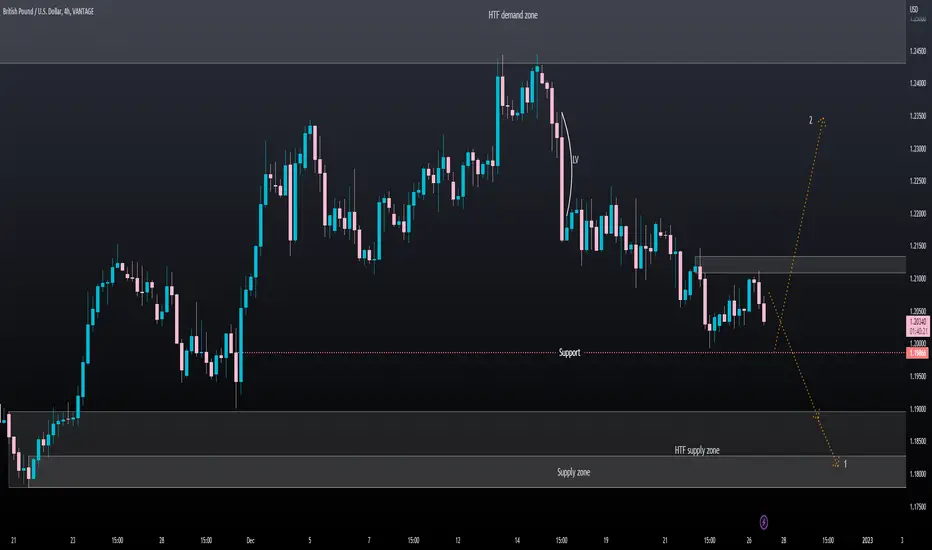Click the 5 date label on time axis
Viewport: 932px width, 550px height.
310,540
